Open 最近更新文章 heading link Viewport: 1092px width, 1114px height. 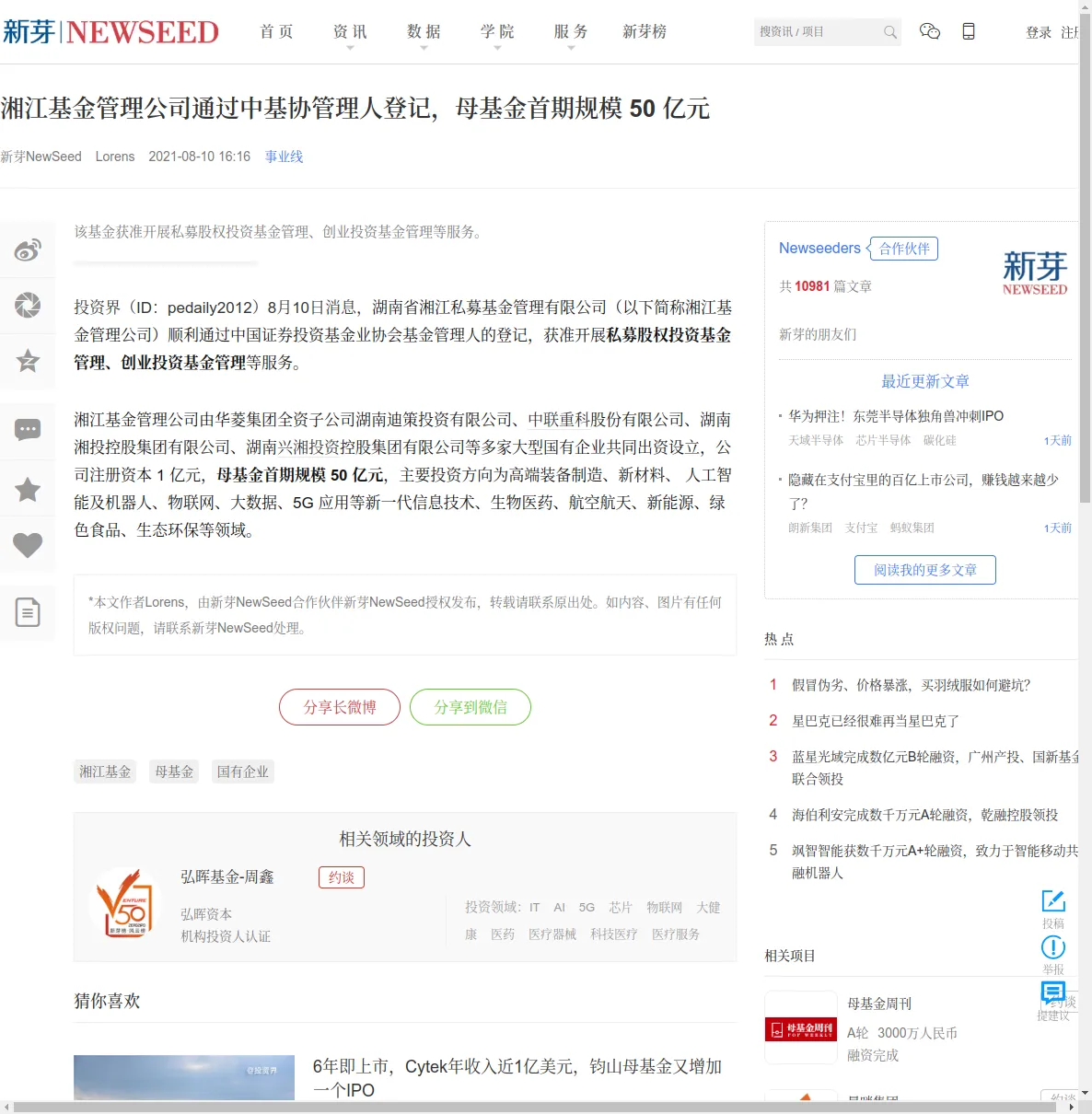(x=925, y=381)
